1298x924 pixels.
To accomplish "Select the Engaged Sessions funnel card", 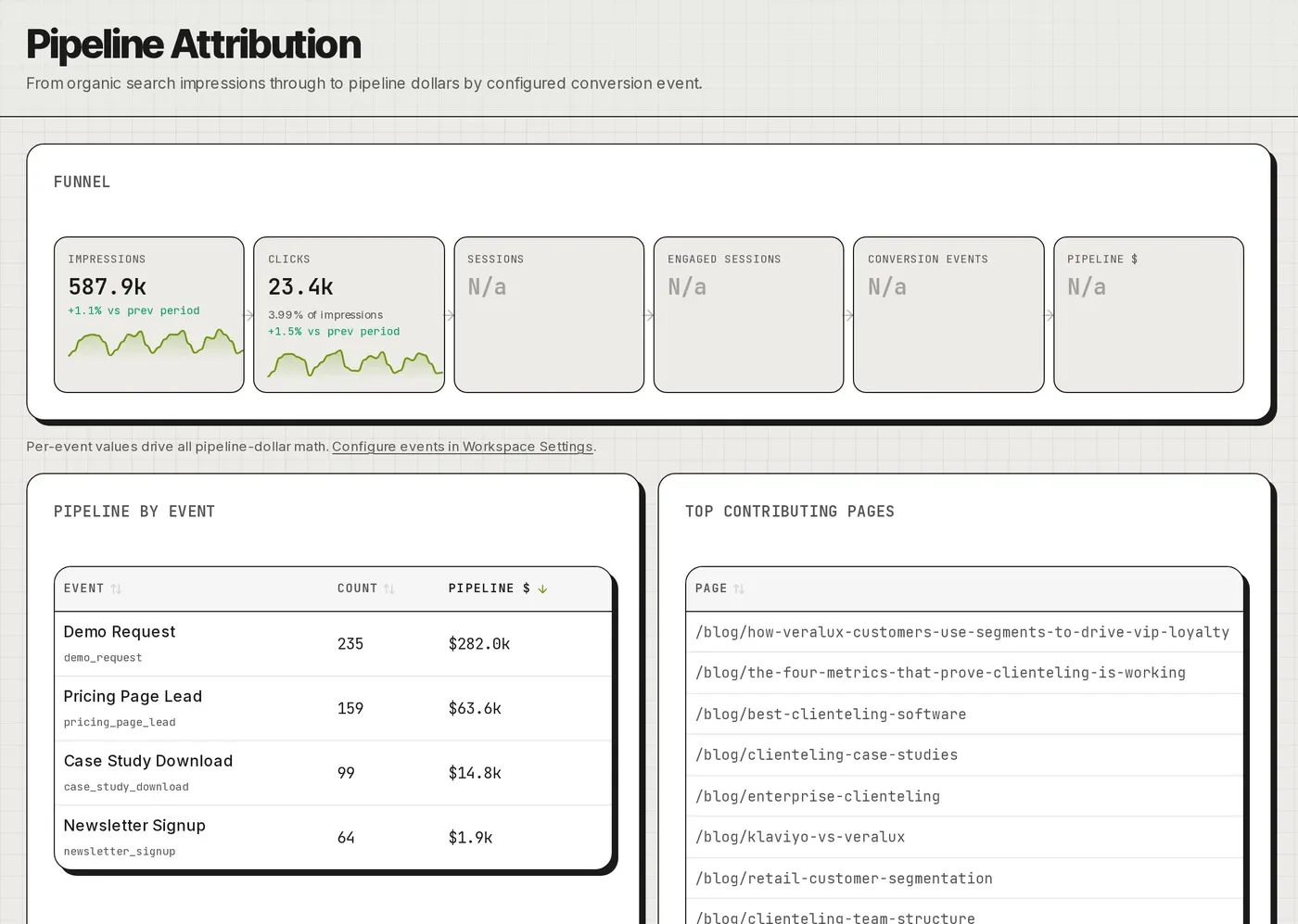I will click(x=749, y=314).
